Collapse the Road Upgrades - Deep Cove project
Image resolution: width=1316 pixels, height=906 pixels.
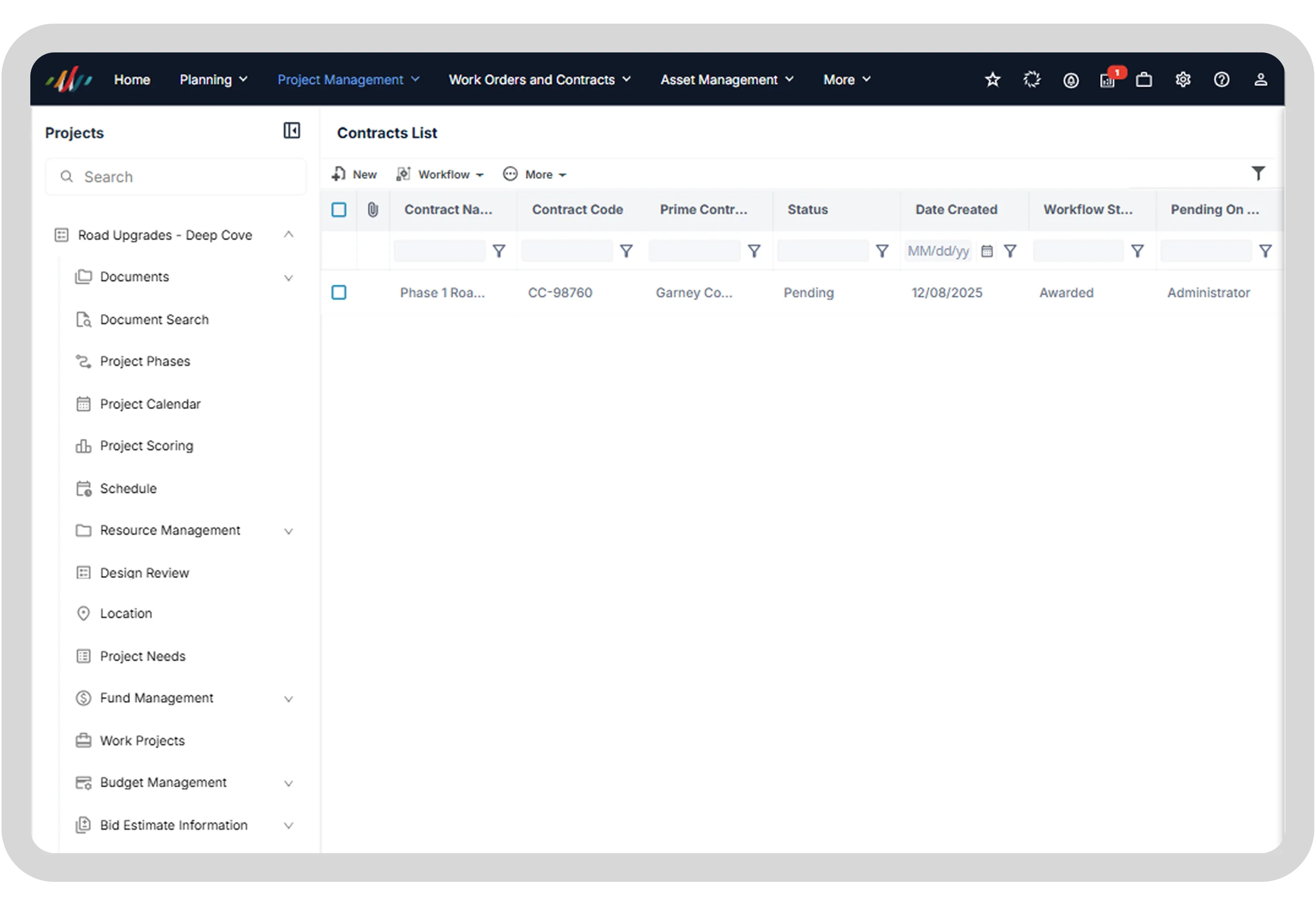pos(288,234)
